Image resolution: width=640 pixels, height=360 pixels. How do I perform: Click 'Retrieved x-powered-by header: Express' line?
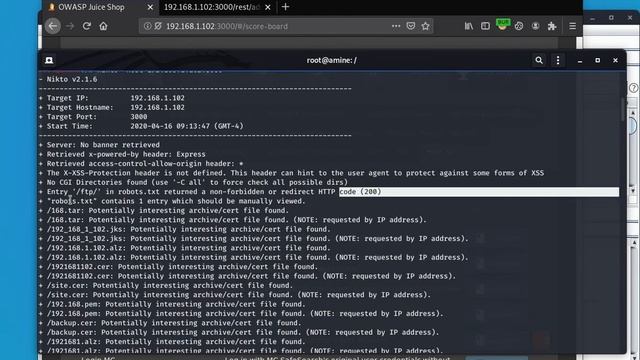point(122,154)
